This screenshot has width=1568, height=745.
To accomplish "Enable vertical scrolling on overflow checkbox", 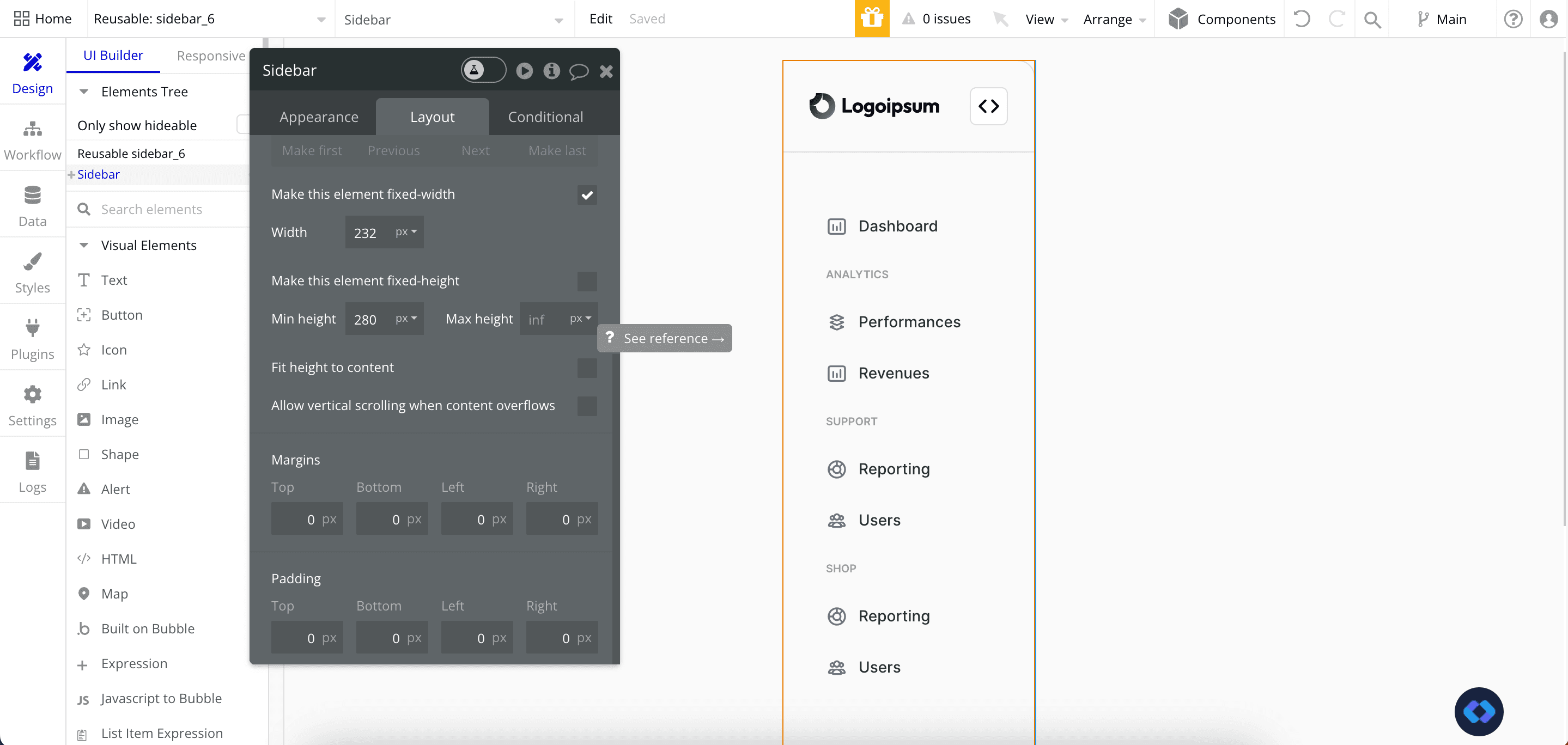I will tap(587, 406).
